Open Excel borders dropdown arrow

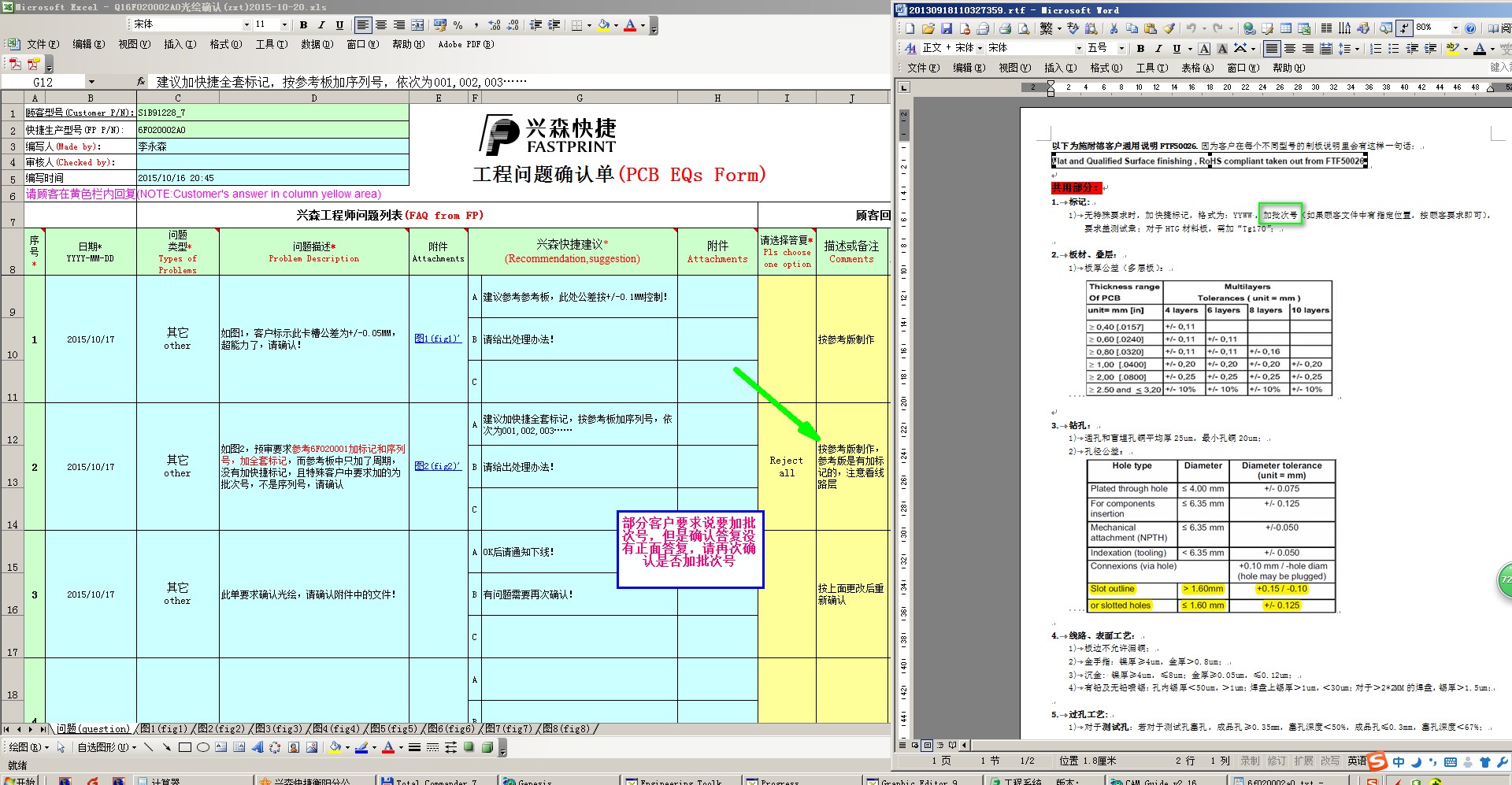tap(589, 25)
